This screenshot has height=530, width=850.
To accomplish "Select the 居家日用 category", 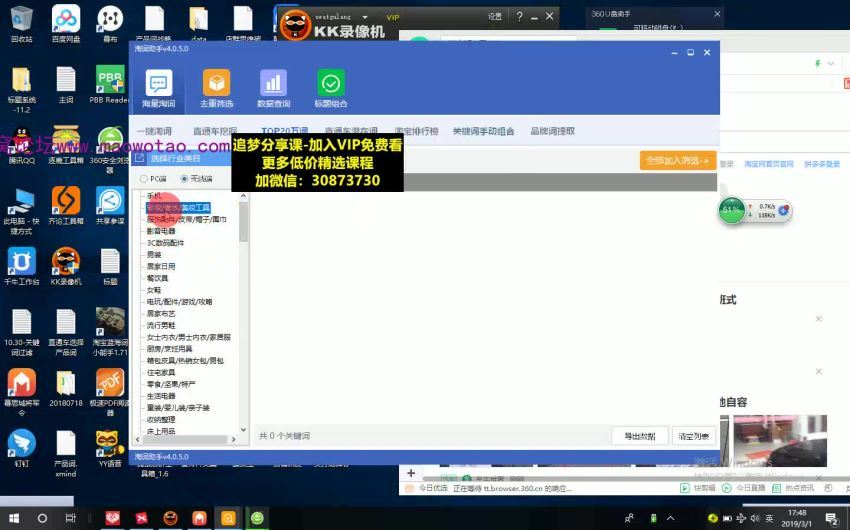I will click(x=161, y=267).
